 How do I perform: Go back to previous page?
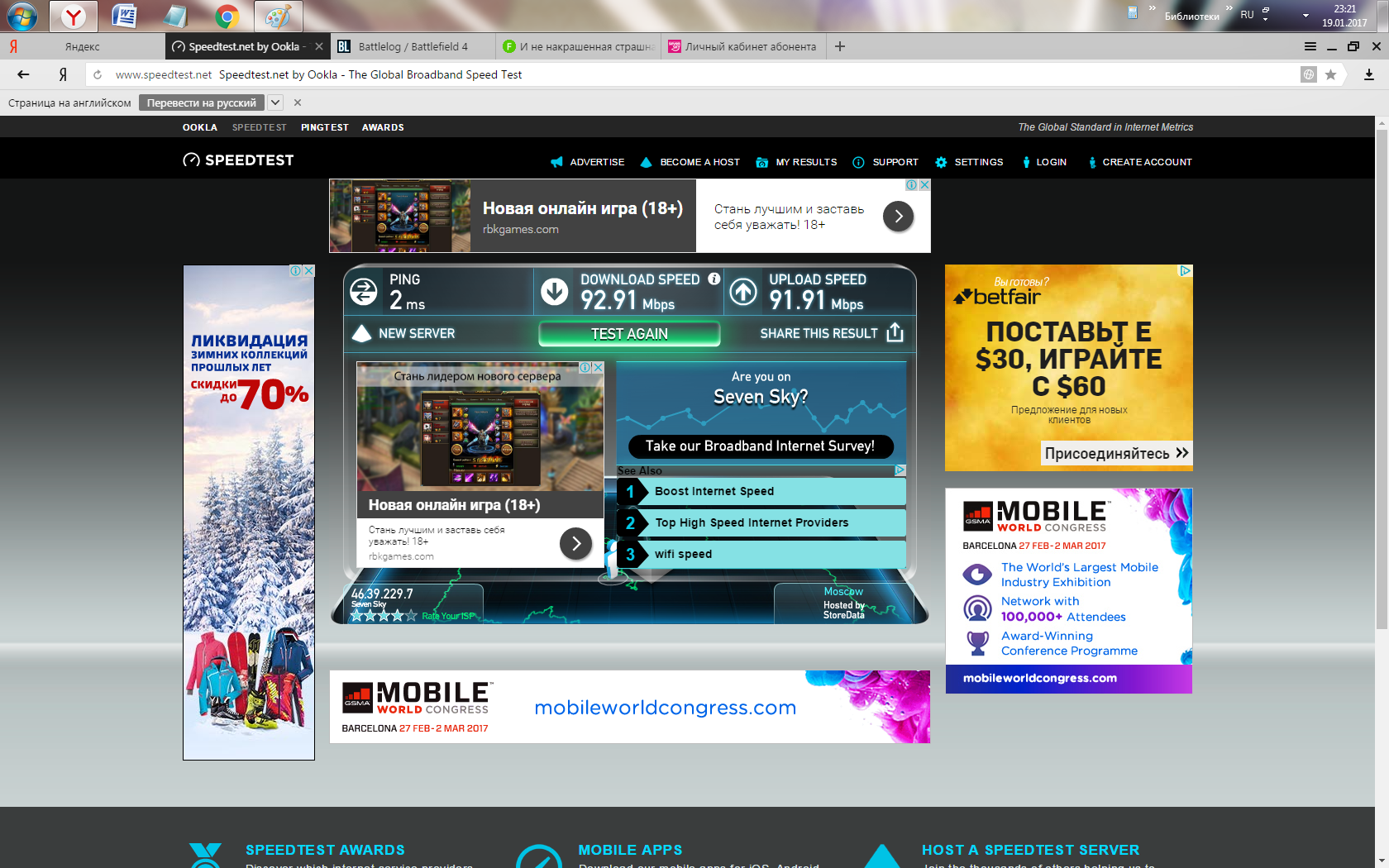(23, 74)
